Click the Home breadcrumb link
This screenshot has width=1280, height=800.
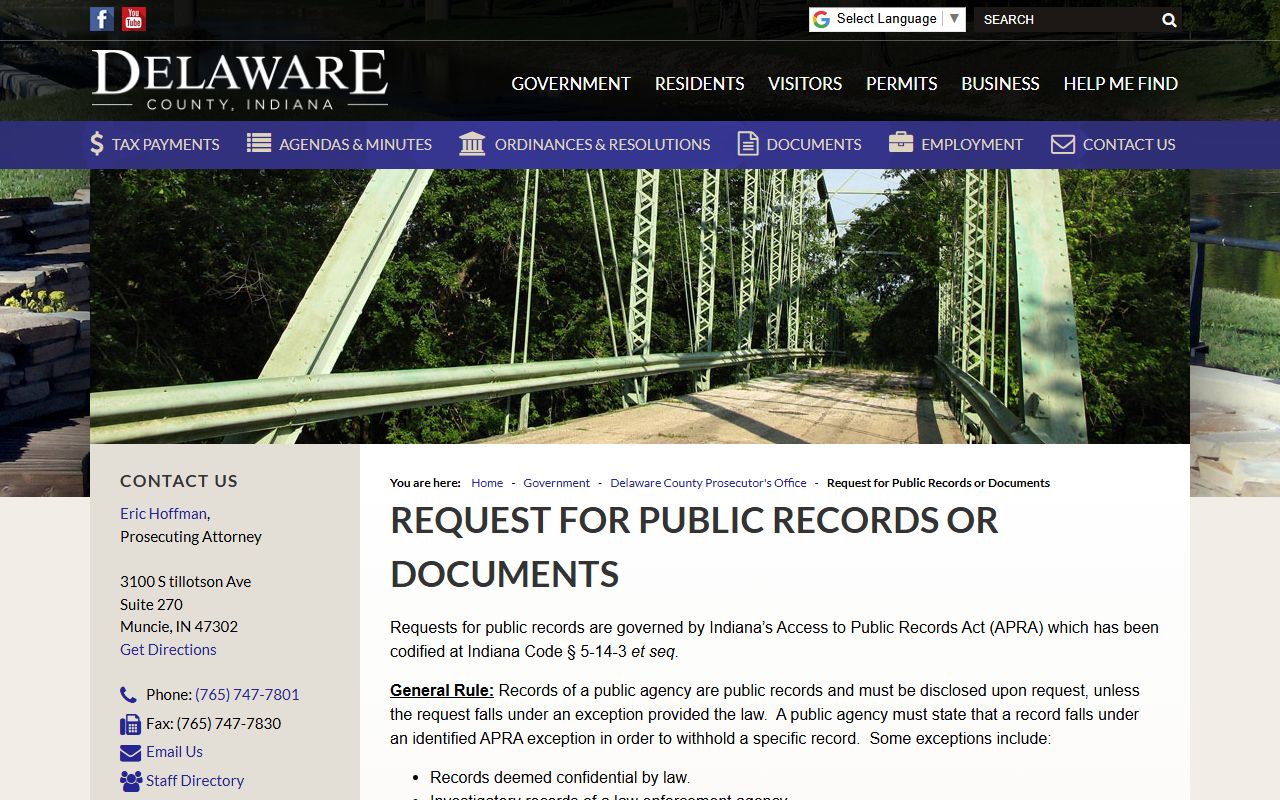click(487, 483)
